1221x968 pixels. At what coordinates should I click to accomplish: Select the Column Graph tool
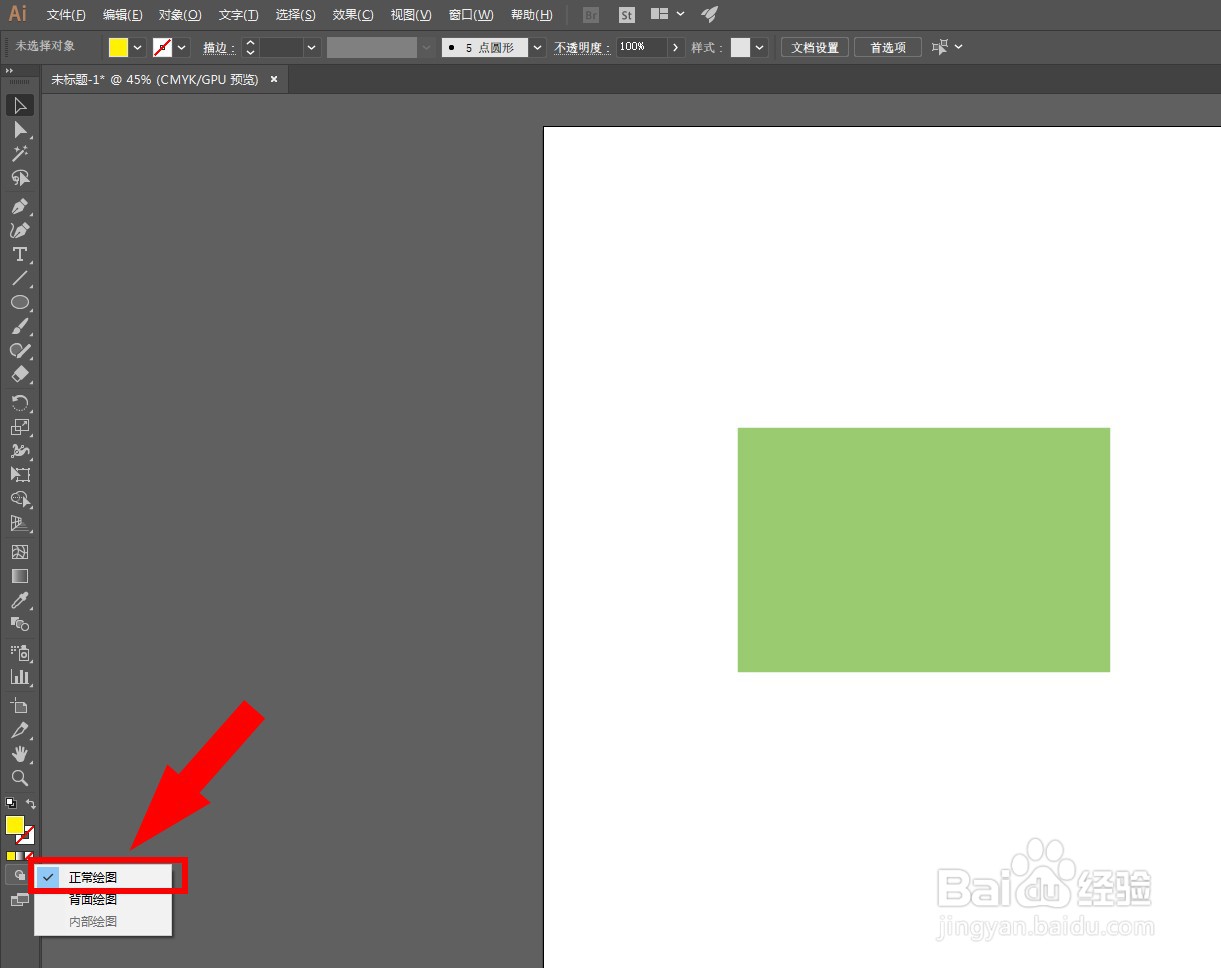point(20,677)
